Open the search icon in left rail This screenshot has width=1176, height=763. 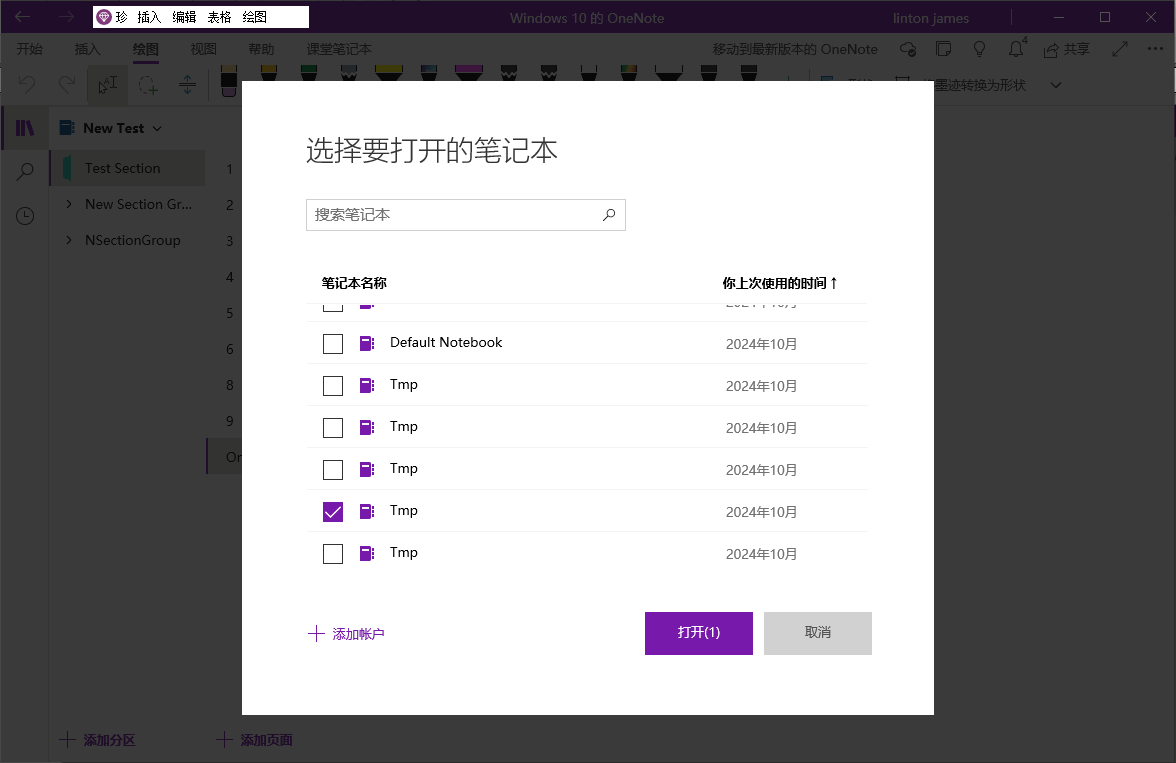[25, 172]
